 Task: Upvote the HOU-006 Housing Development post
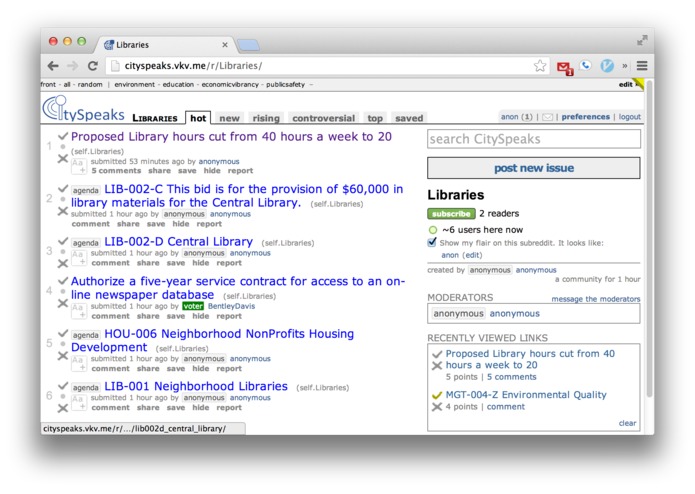click(63, 333)
